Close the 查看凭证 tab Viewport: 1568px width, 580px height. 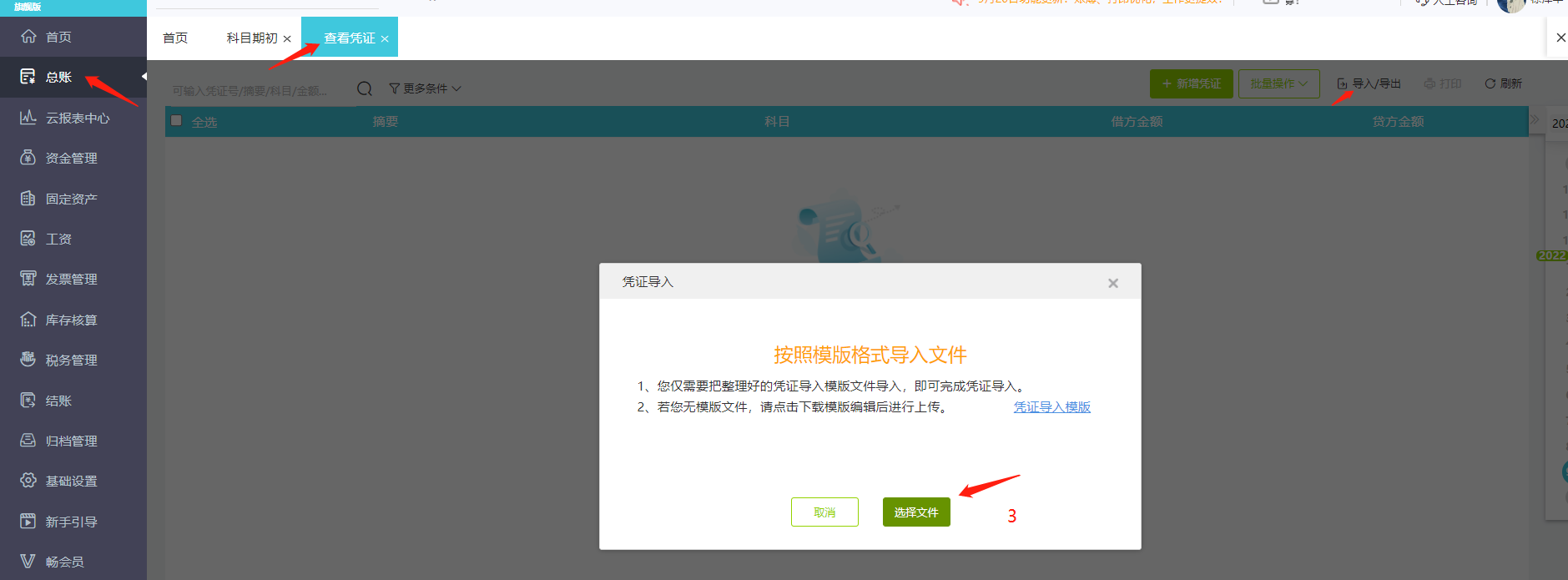point(385,38)
